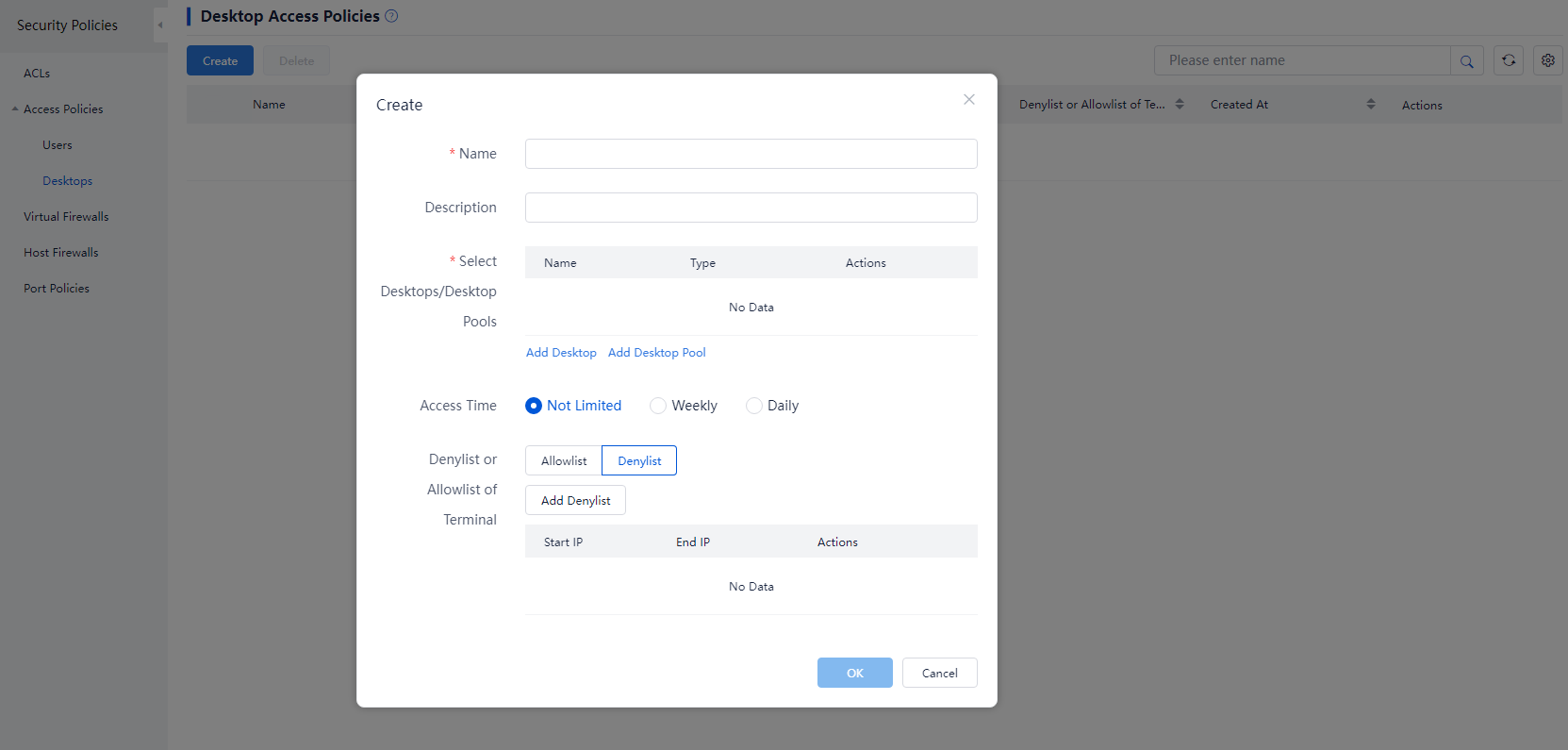1568x750 pixels.
Task: Switch to the Denylist option
Action: tap(639, 460)
